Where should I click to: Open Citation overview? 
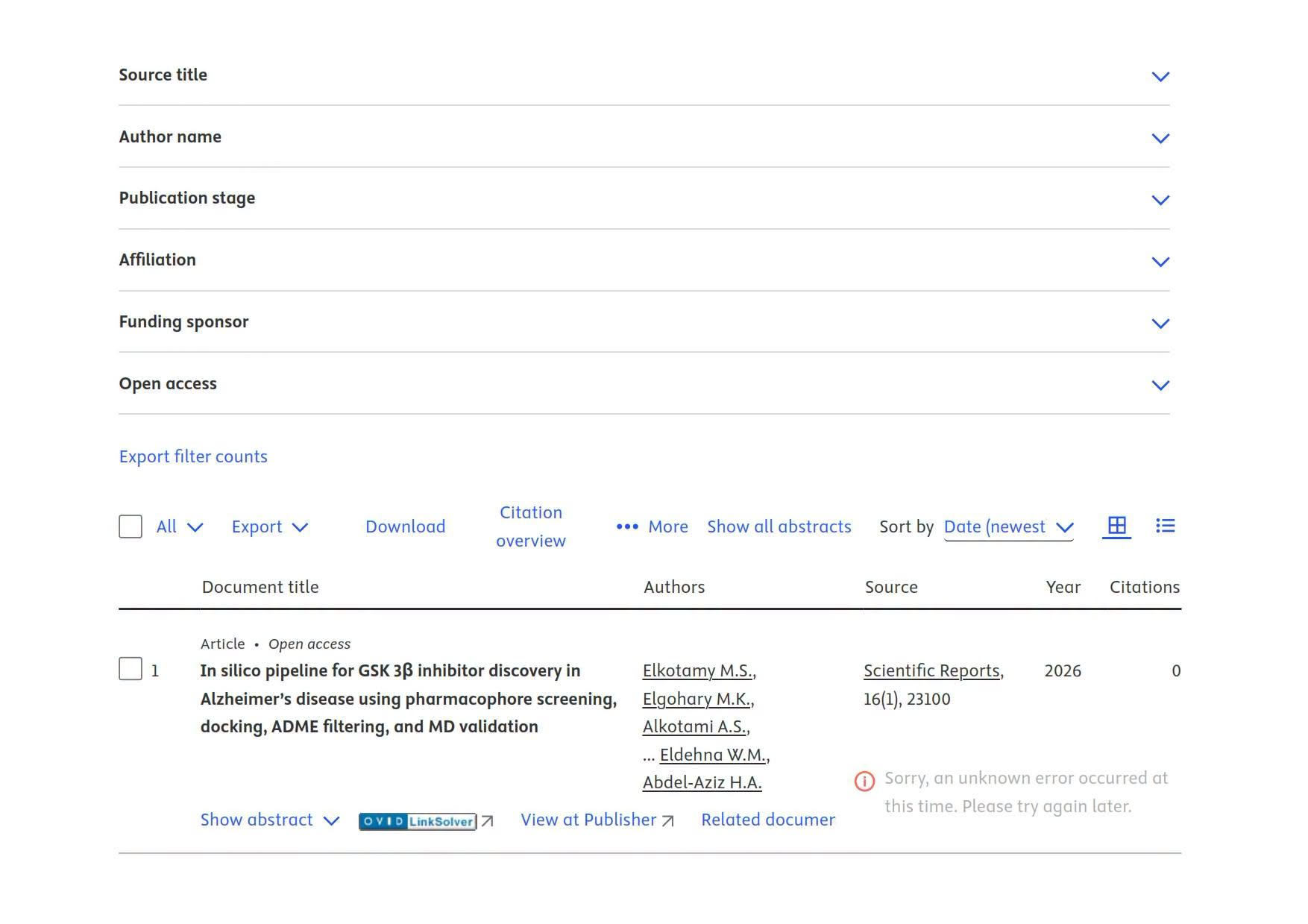pyautogui.click(x=531, y=527)
